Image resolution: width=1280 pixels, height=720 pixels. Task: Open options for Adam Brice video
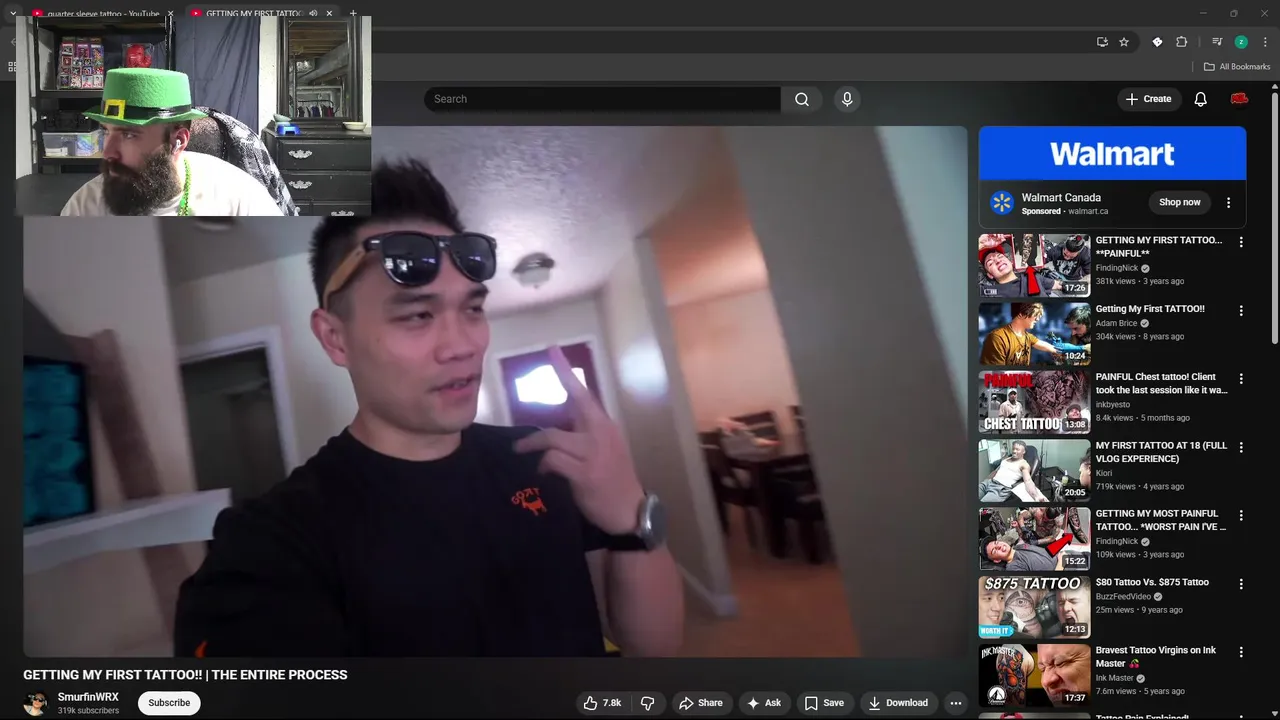click(x=1241, y=311)
